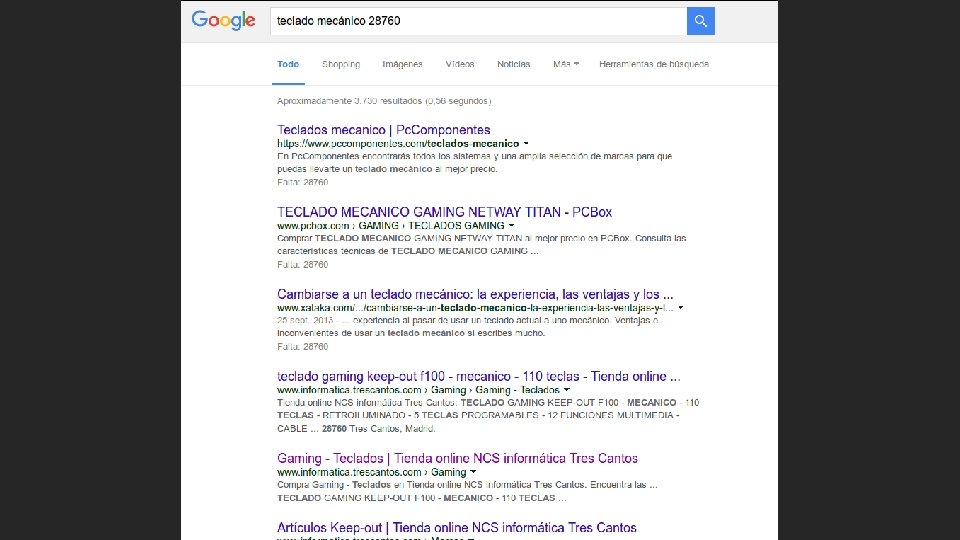Switch to the Shopping tab

tap(341, 64)
